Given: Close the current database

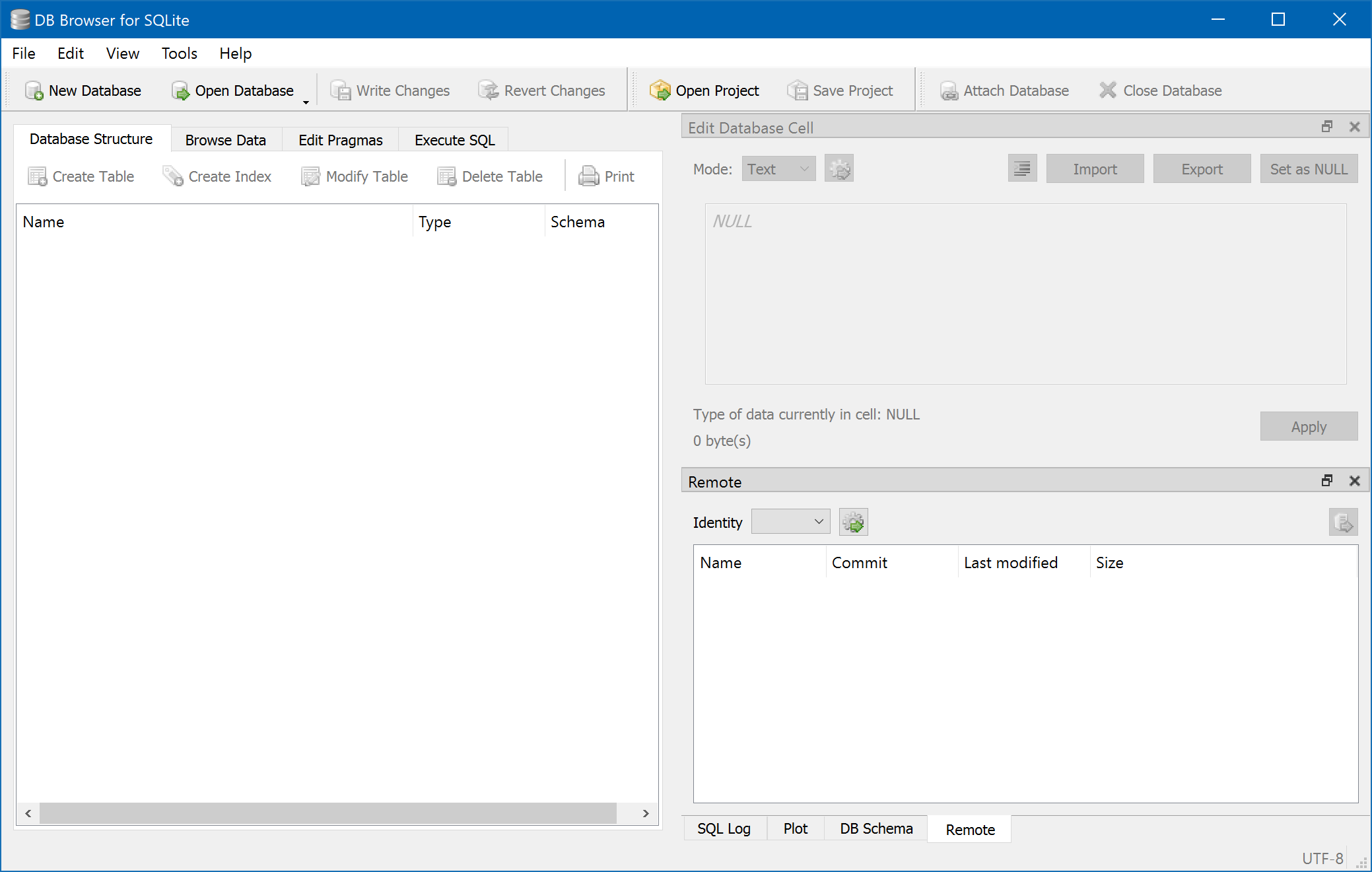Looking at the screenshot, I should click(x=1160, y=91).
